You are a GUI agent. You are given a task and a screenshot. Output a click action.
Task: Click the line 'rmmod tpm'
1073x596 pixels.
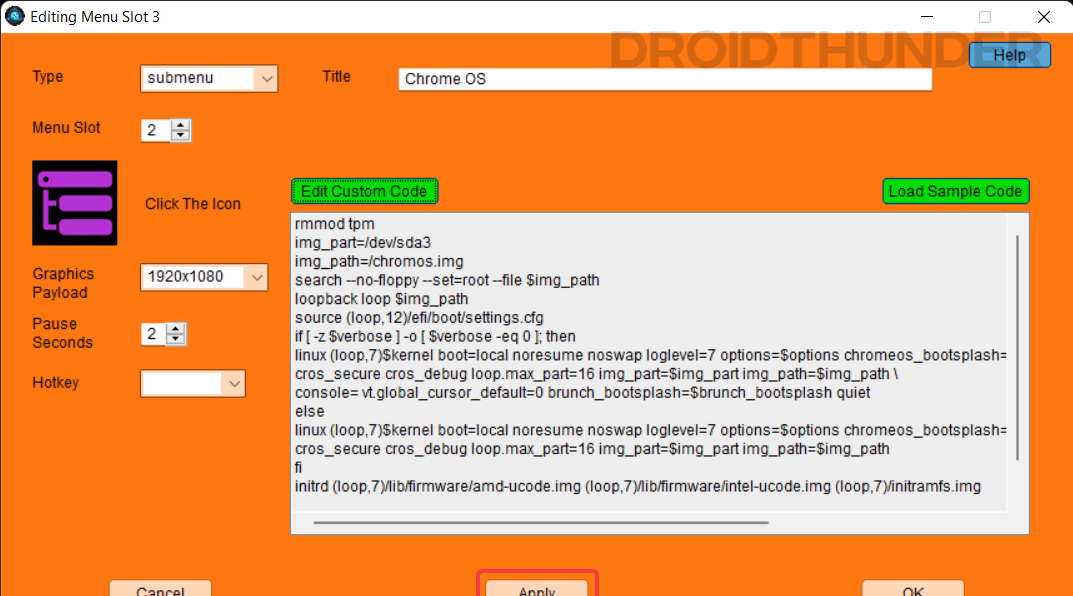(335, 224)
